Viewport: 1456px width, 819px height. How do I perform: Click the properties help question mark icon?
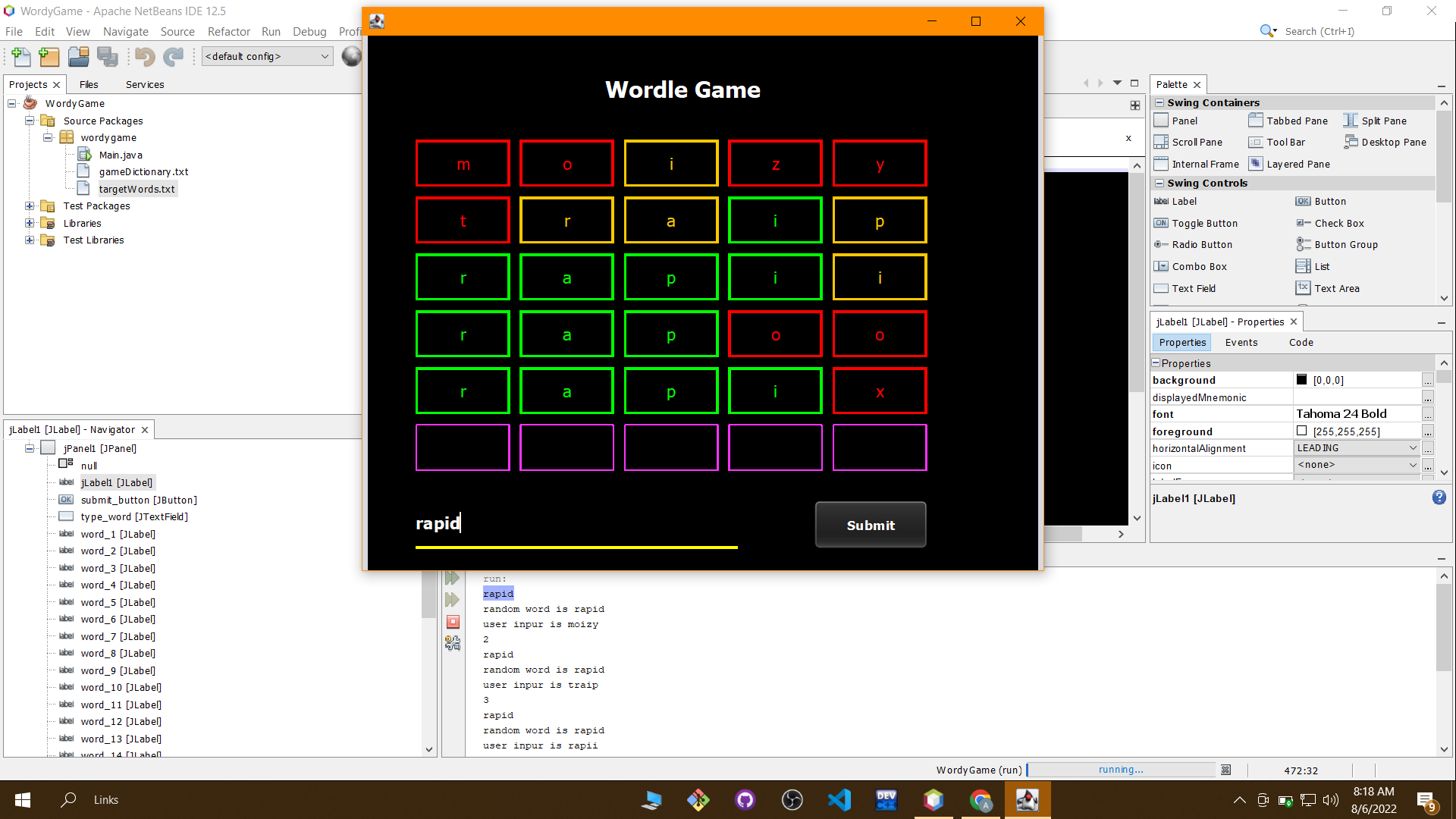click(x=1439, y=497)
